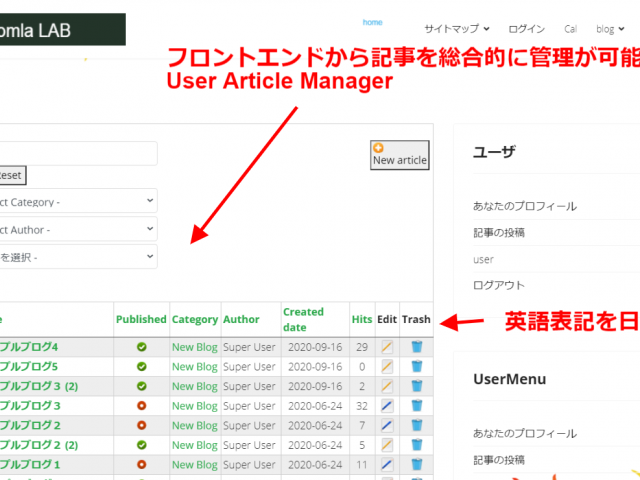The image size is (640, 480).
Task: Open the を選択 filter dropdown
Action: coord(78,257)
